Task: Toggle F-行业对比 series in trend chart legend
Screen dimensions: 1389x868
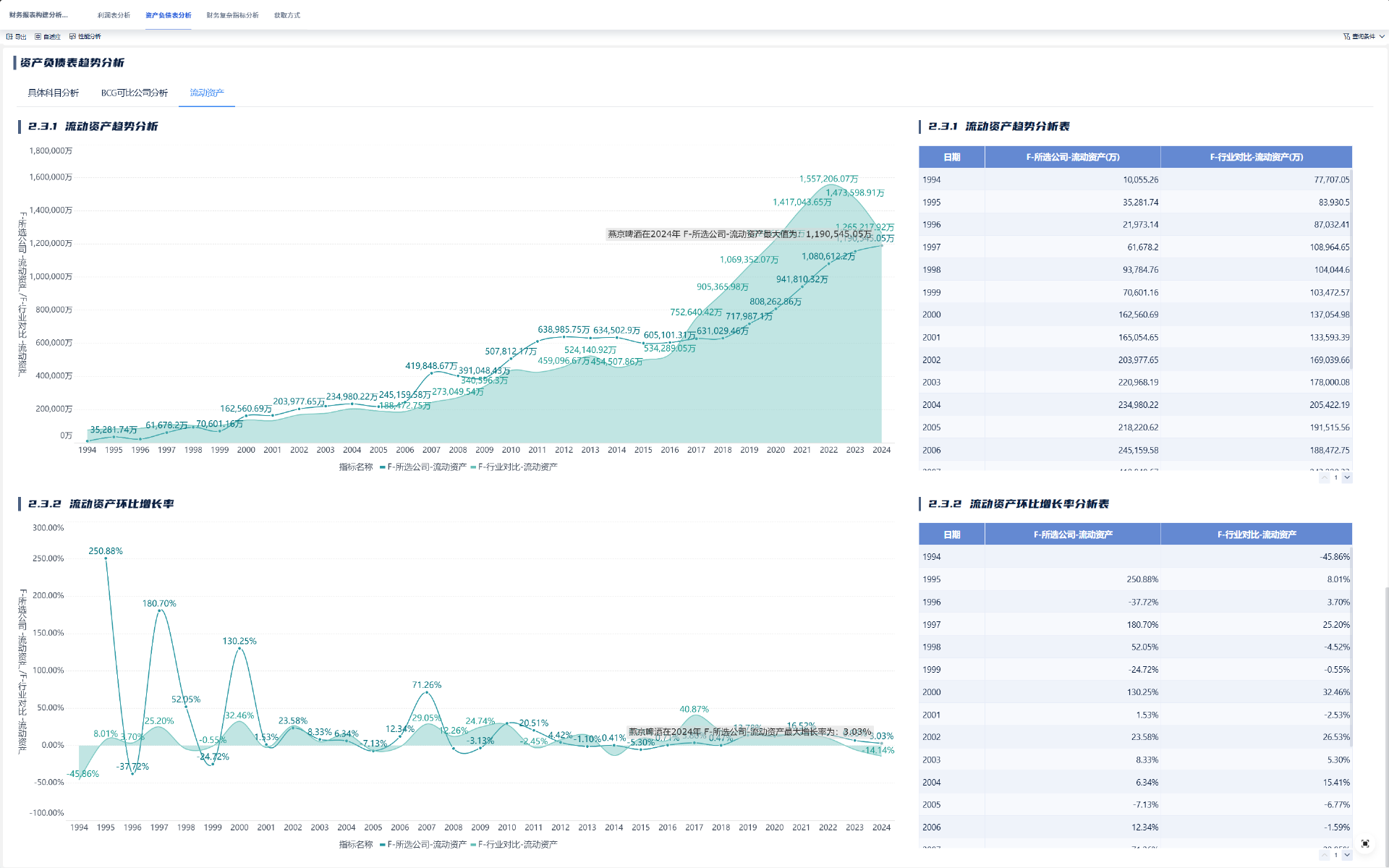Action: click(514, 467)
